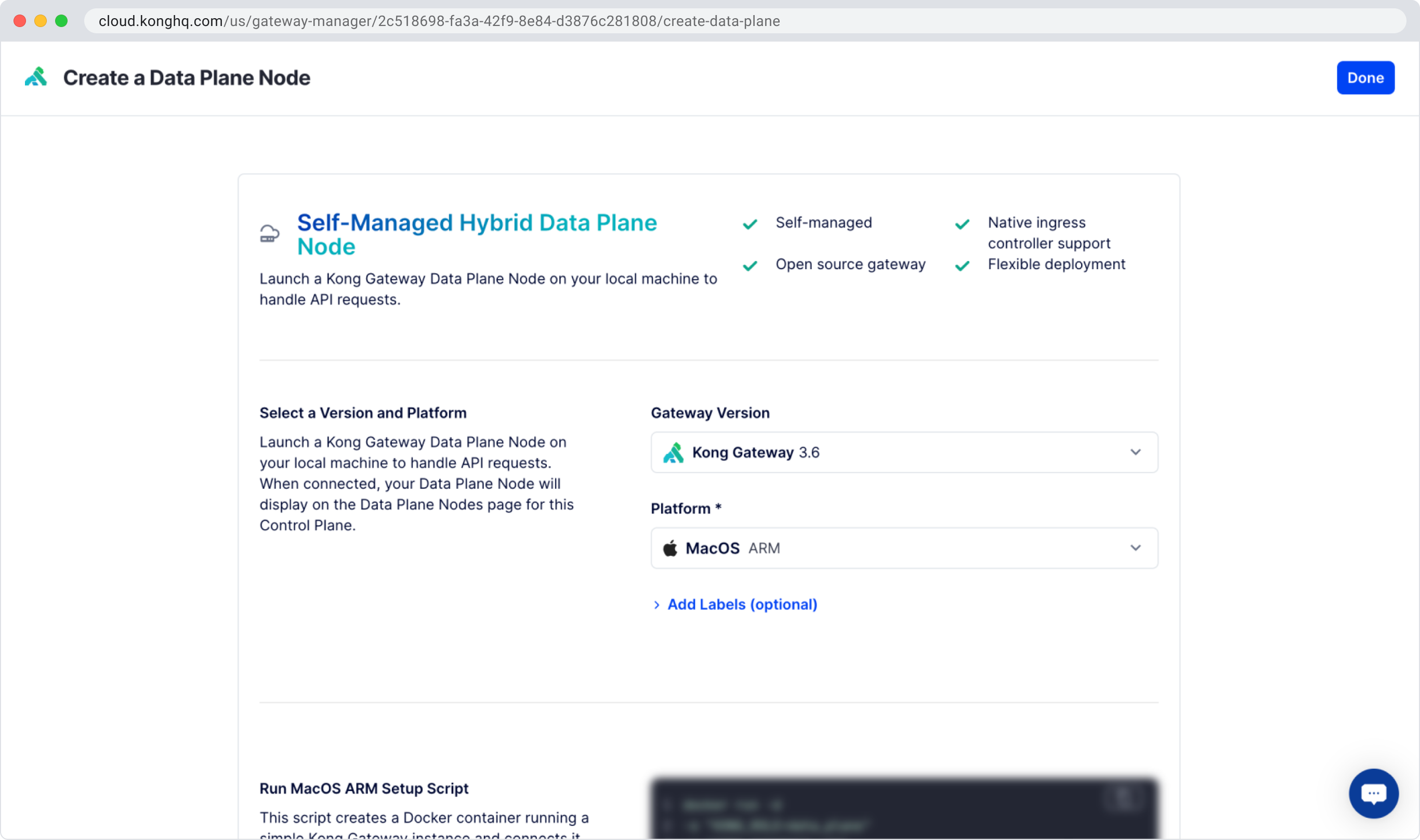Open the Gateway Version dropdown arrow

tap(1135, 452)
